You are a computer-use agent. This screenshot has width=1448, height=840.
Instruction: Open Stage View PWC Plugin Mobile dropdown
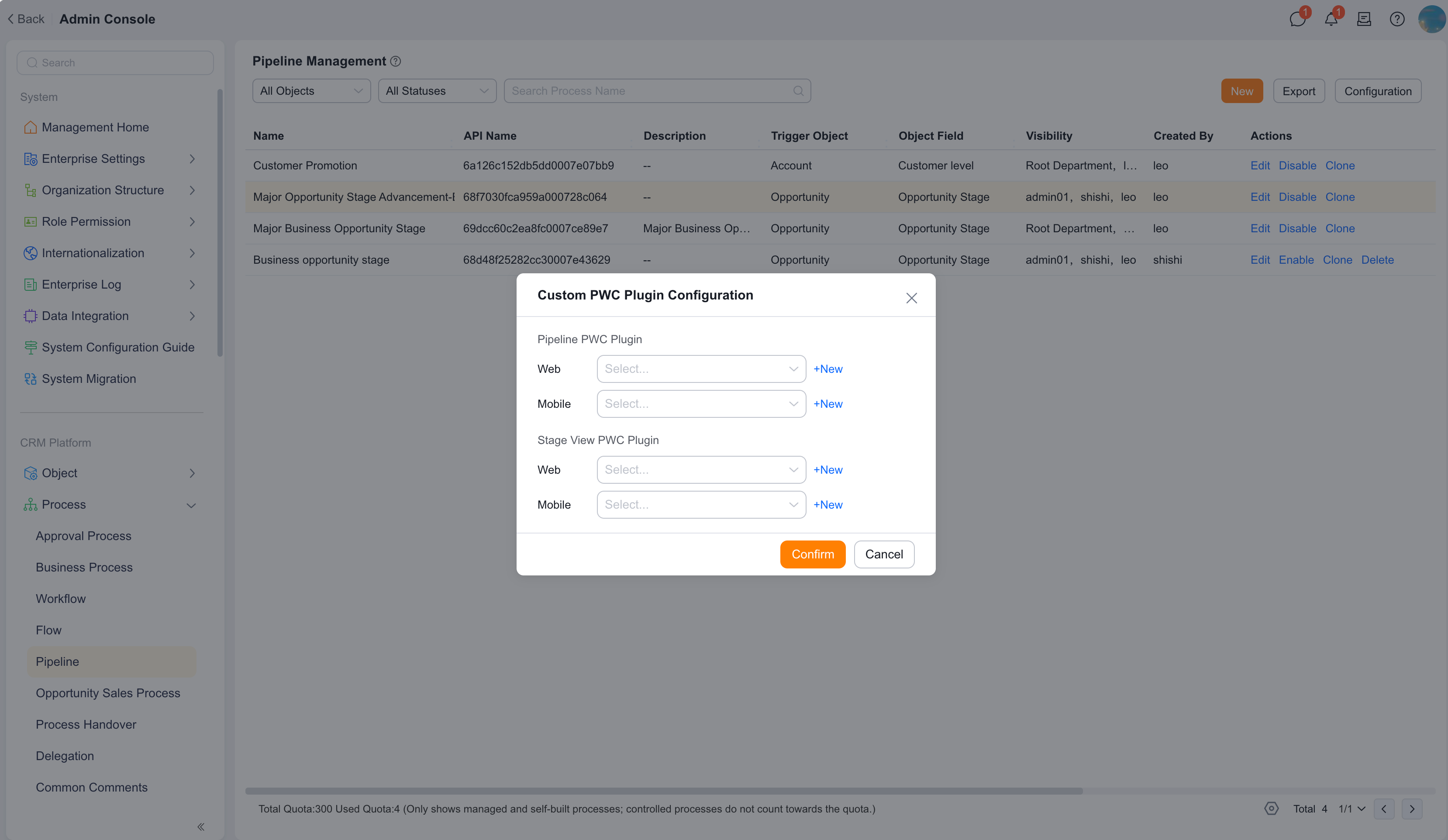701,504
